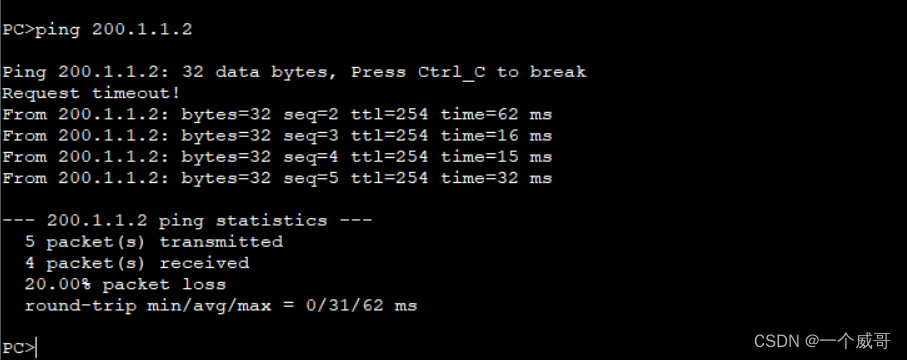The width and height of the screenshot is (907, 360).
Task: Click the 'time=15 ms' value
Action: coord(496,157)
